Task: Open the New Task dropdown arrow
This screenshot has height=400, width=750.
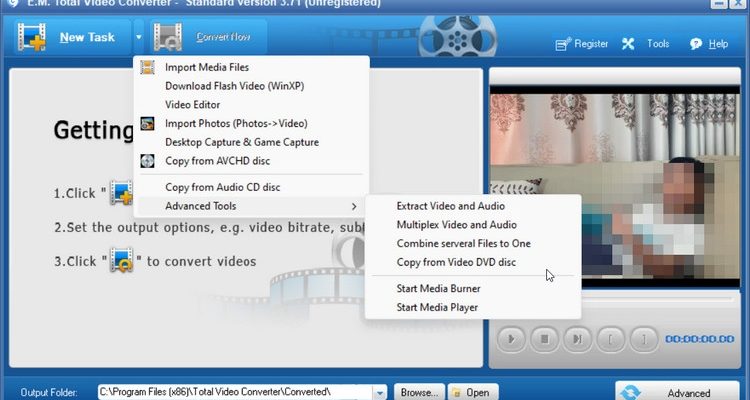Action: pos(138,37)
